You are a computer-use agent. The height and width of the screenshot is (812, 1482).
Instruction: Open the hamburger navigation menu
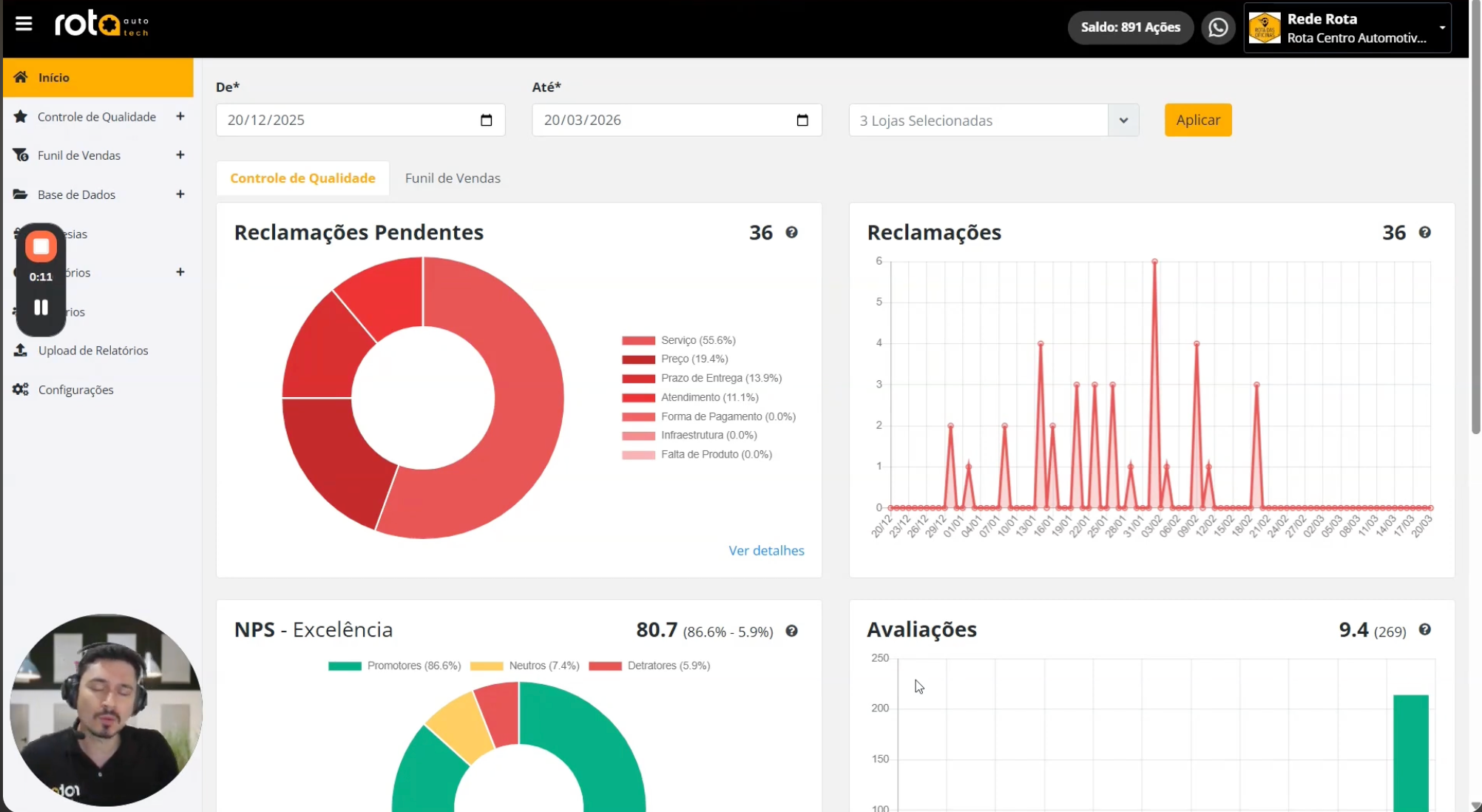[x=24, y=24]
